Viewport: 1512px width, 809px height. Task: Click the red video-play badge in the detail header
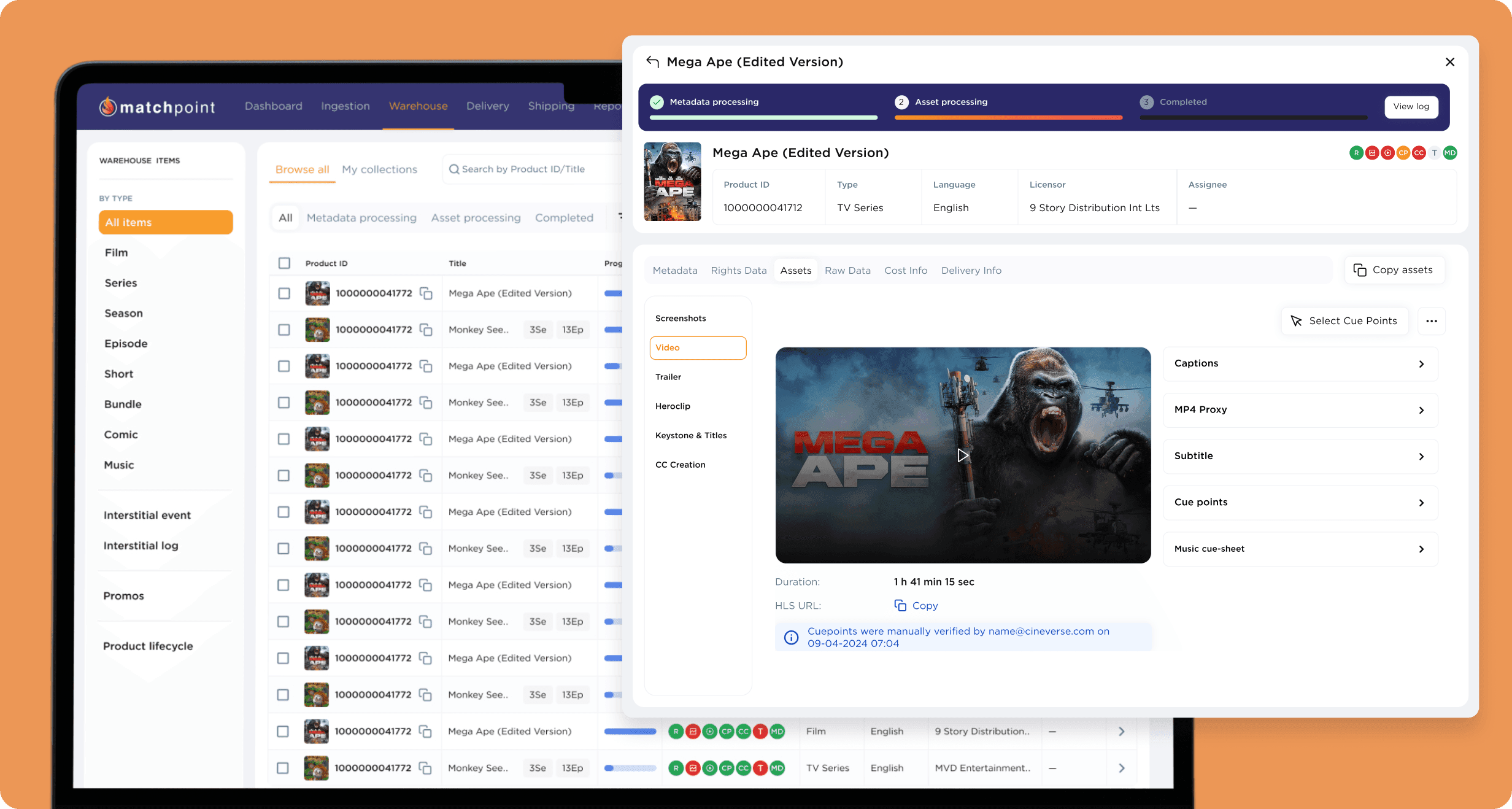[1387, 153]
